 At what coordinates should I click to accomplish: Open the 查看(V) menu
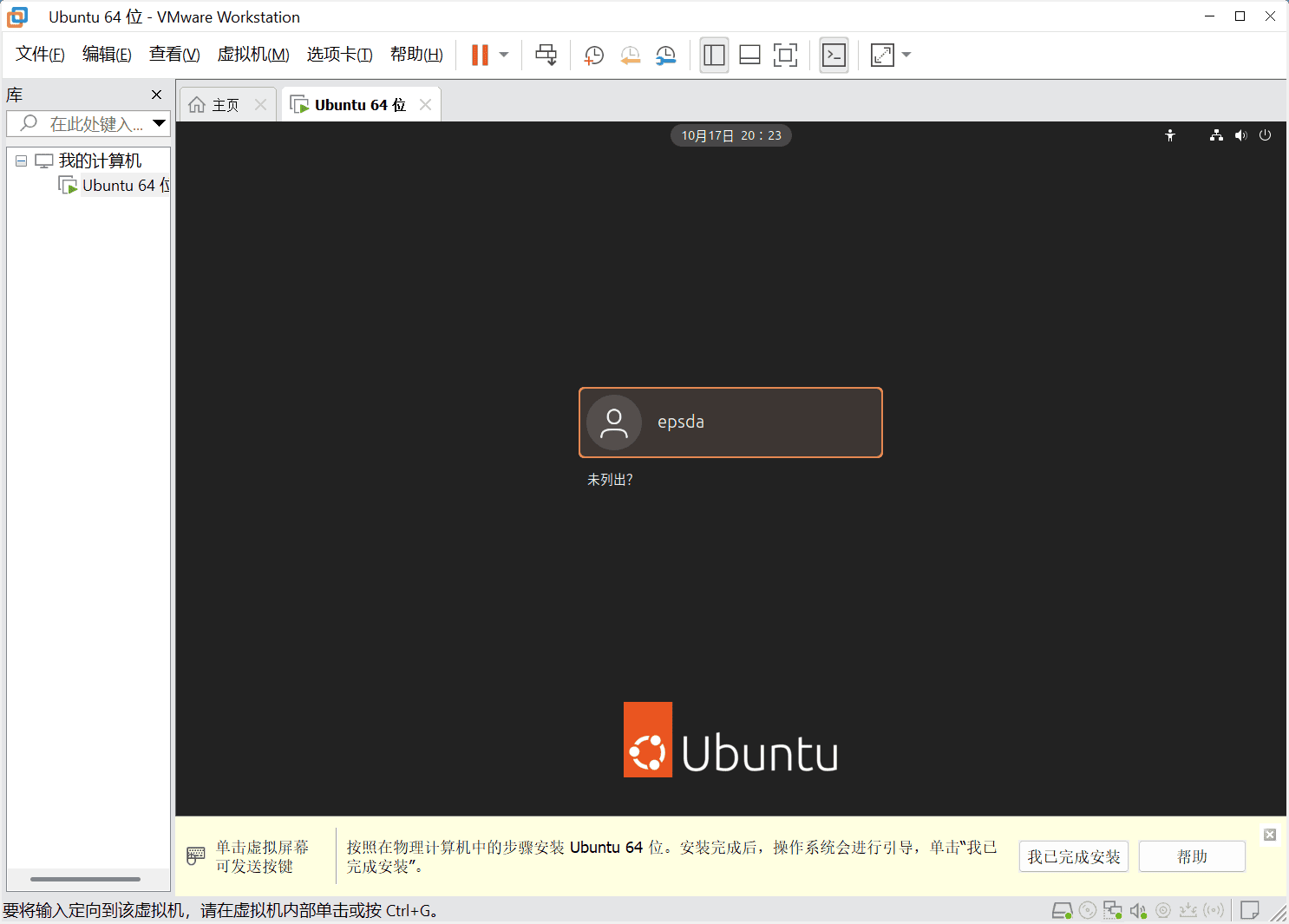coord(174,55)
